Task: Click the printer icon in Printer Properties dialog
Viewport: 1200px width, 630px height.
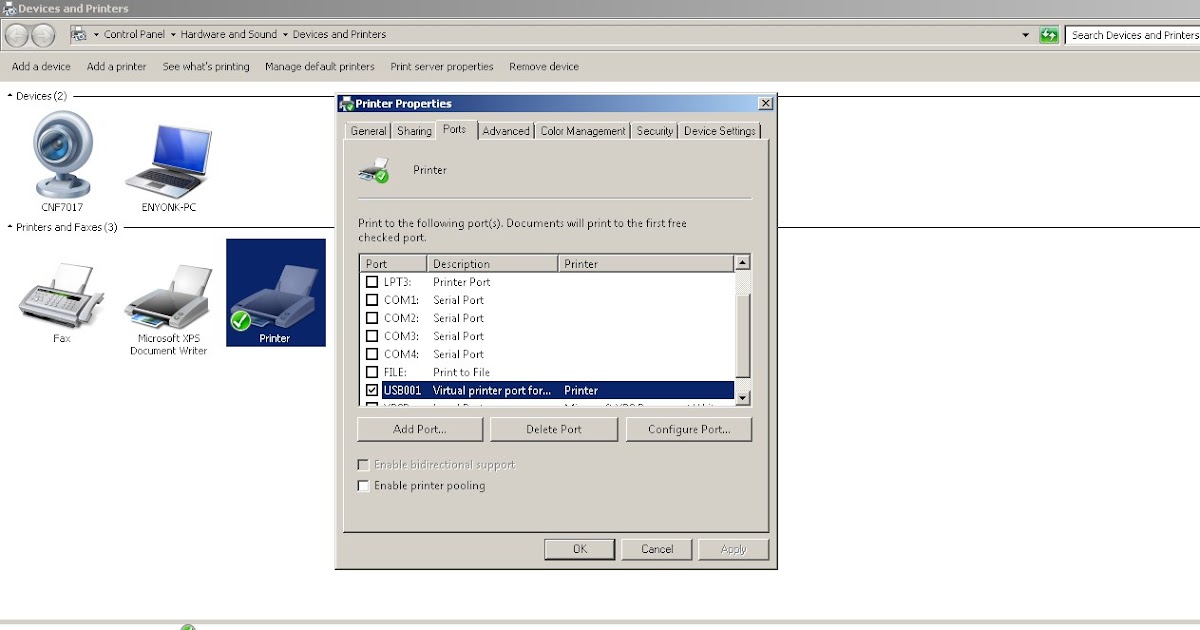Action: click(375, 170)
